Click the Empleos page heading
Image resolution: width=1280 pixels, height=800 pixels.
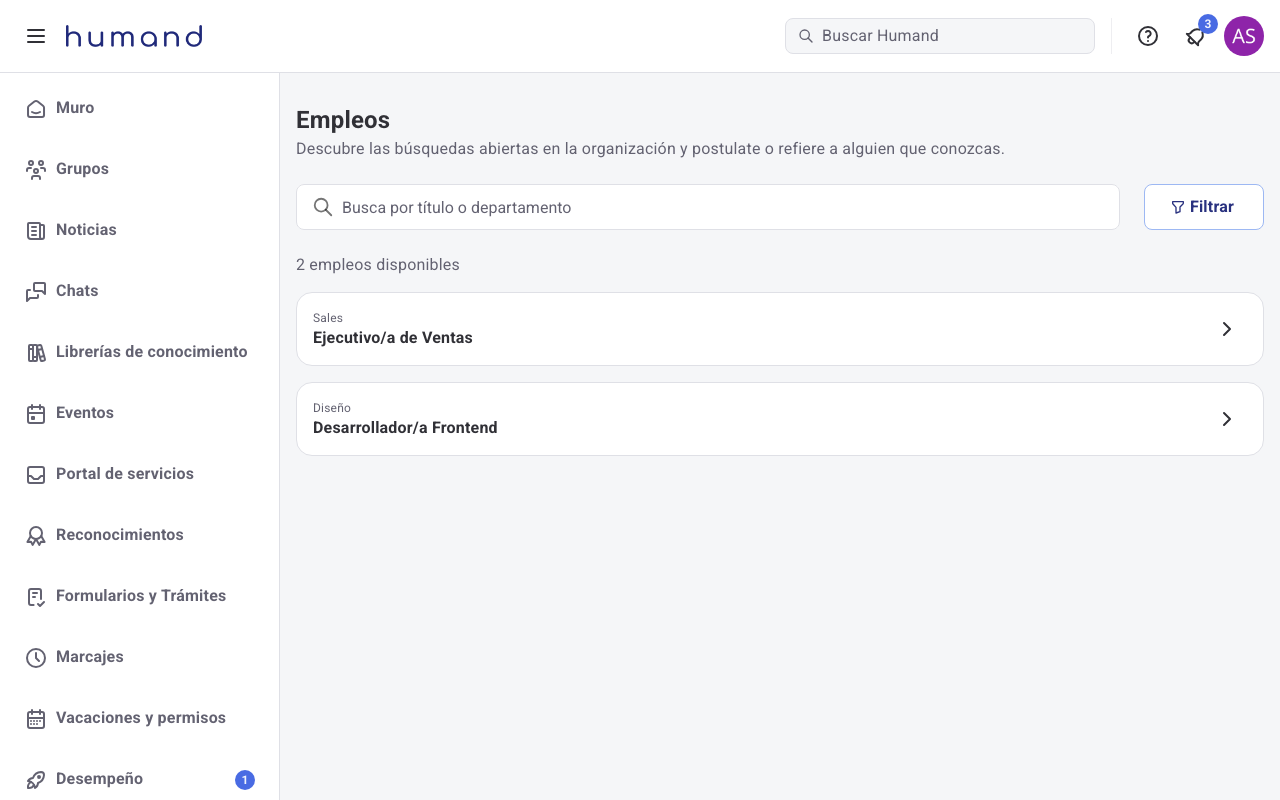click(x=343, y=120)
